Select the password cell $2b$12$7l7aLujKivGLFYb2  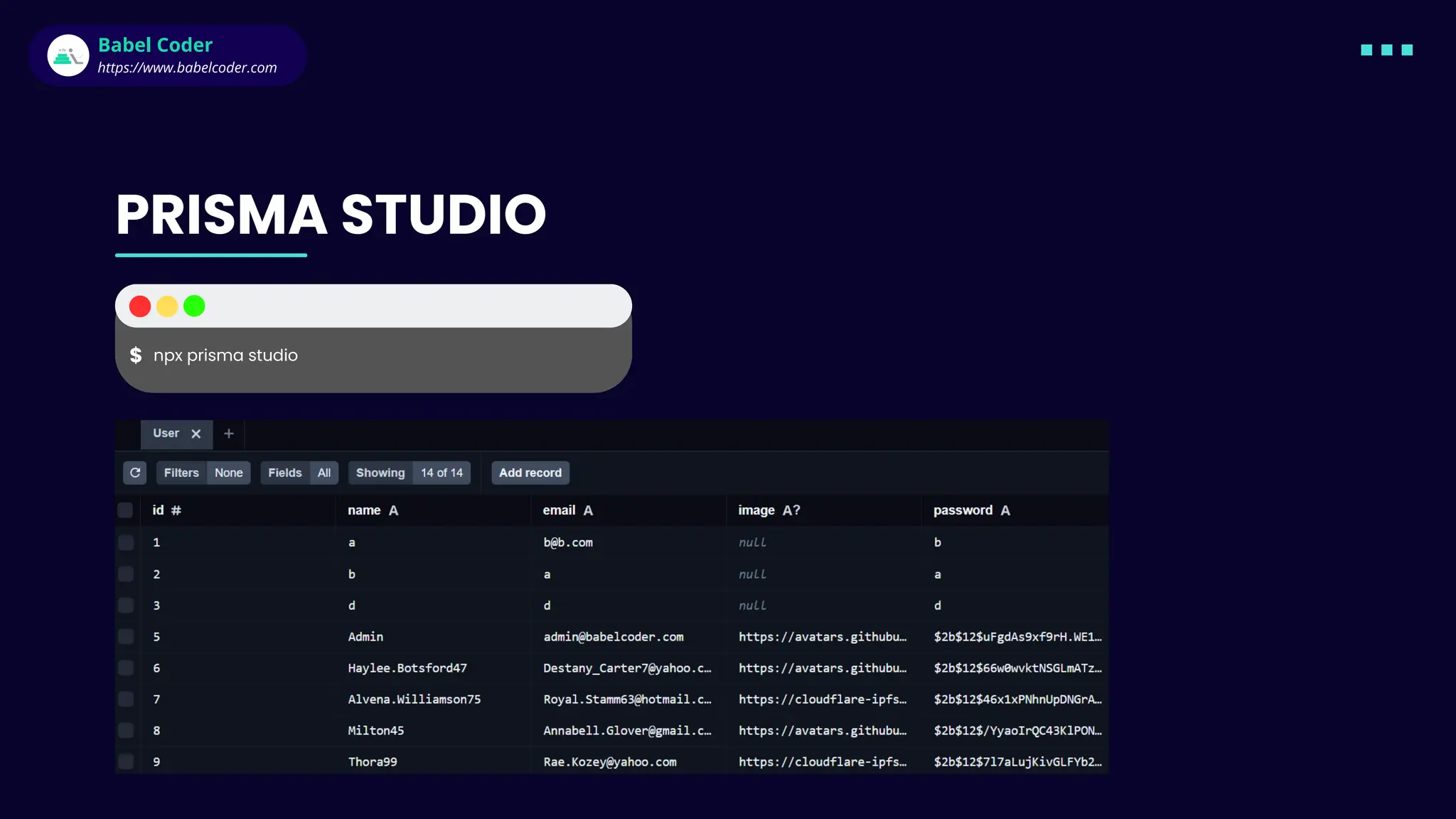(x=1015, y=761)
